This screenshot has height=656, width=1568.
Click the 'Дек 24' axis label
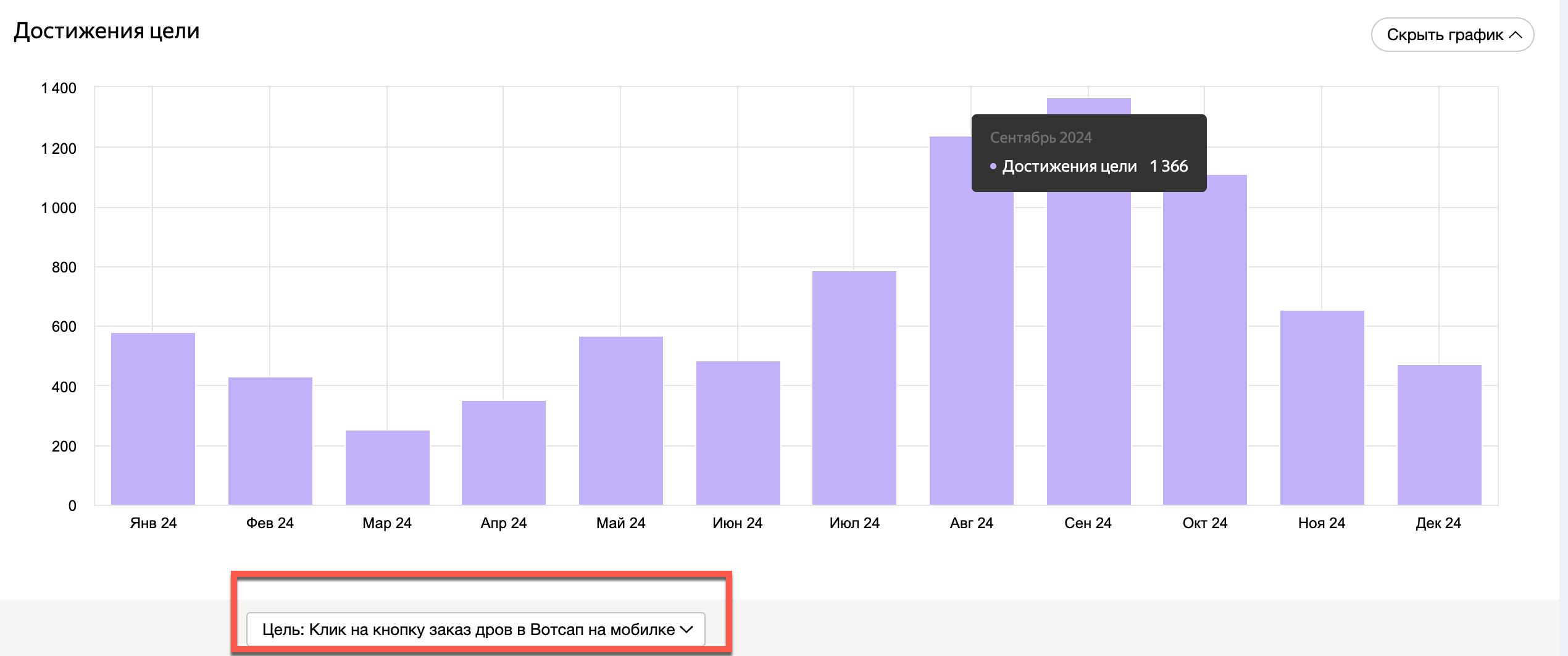1438,523
